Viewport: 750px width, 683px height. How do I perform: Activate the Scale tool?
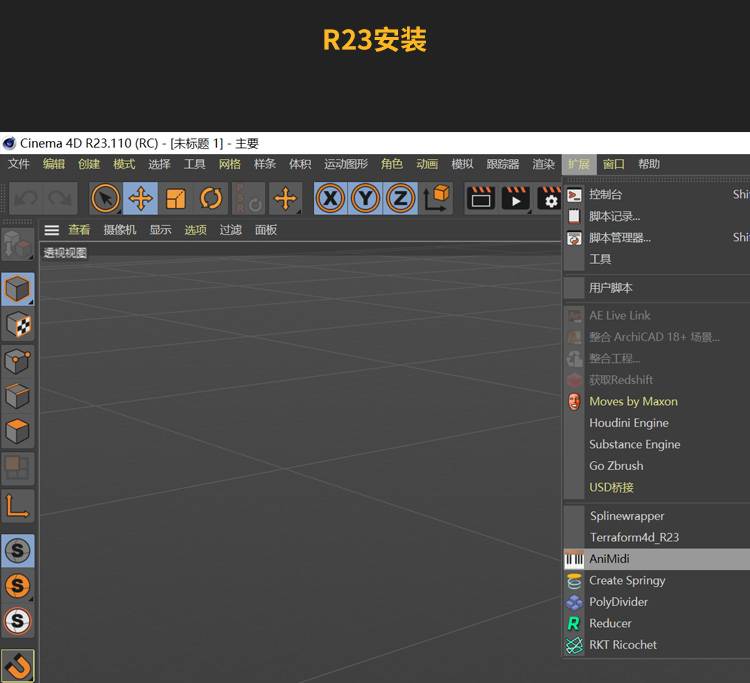176,198
